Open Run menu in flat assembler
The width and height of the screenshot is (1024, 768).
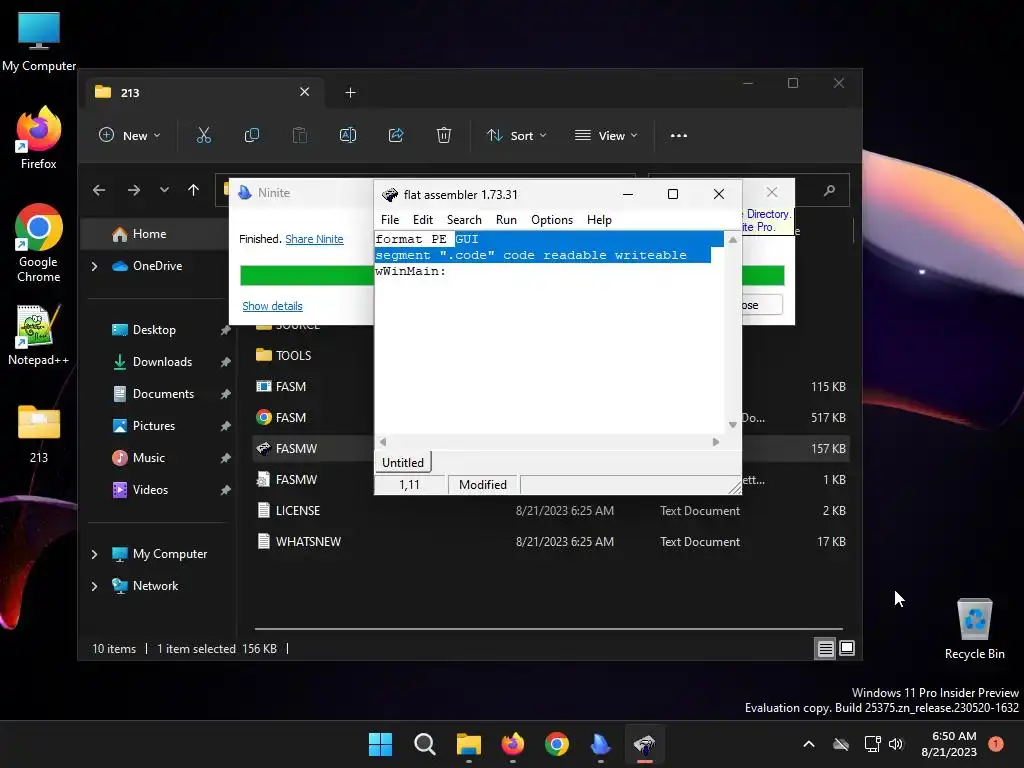[506, 220]
